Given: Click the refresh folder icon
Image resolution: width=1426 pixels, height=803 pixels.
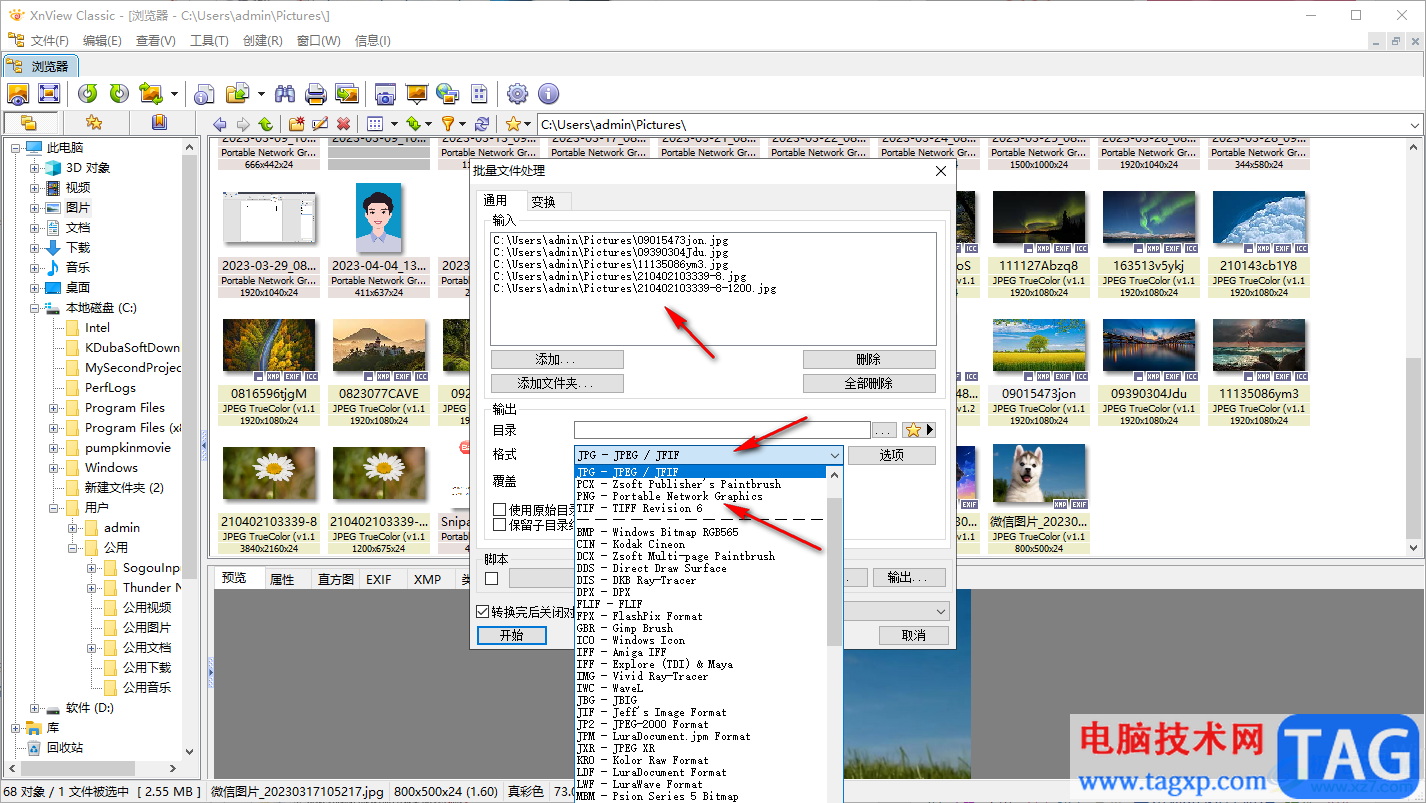Looking at the screenshot, I should tap(482, 124).
